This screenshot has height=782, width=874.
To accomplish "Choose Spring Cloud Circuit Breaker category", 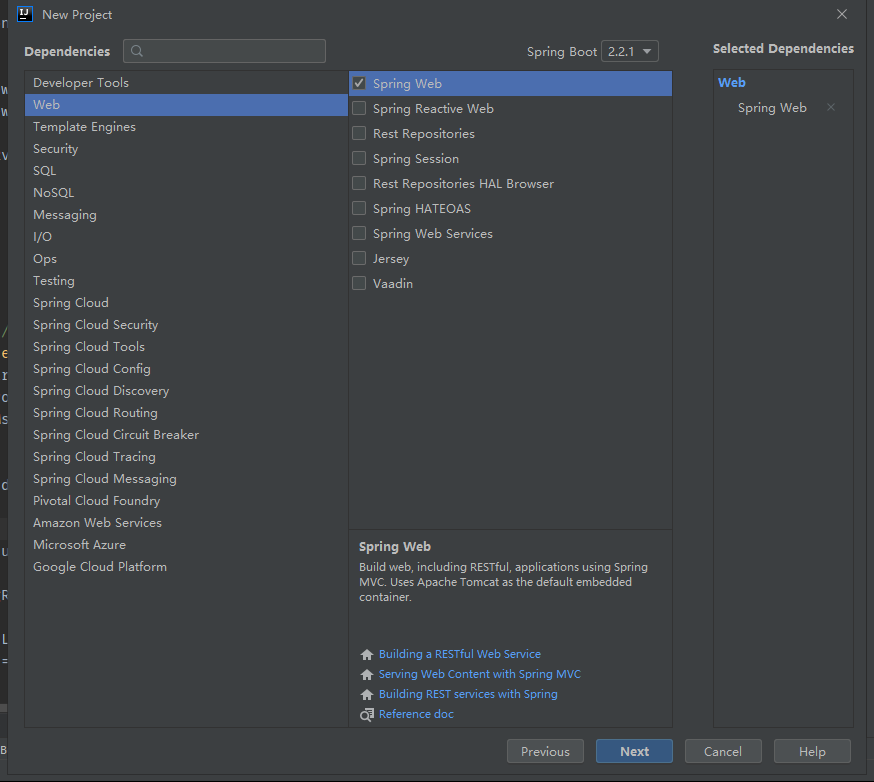I will [186, 435].
